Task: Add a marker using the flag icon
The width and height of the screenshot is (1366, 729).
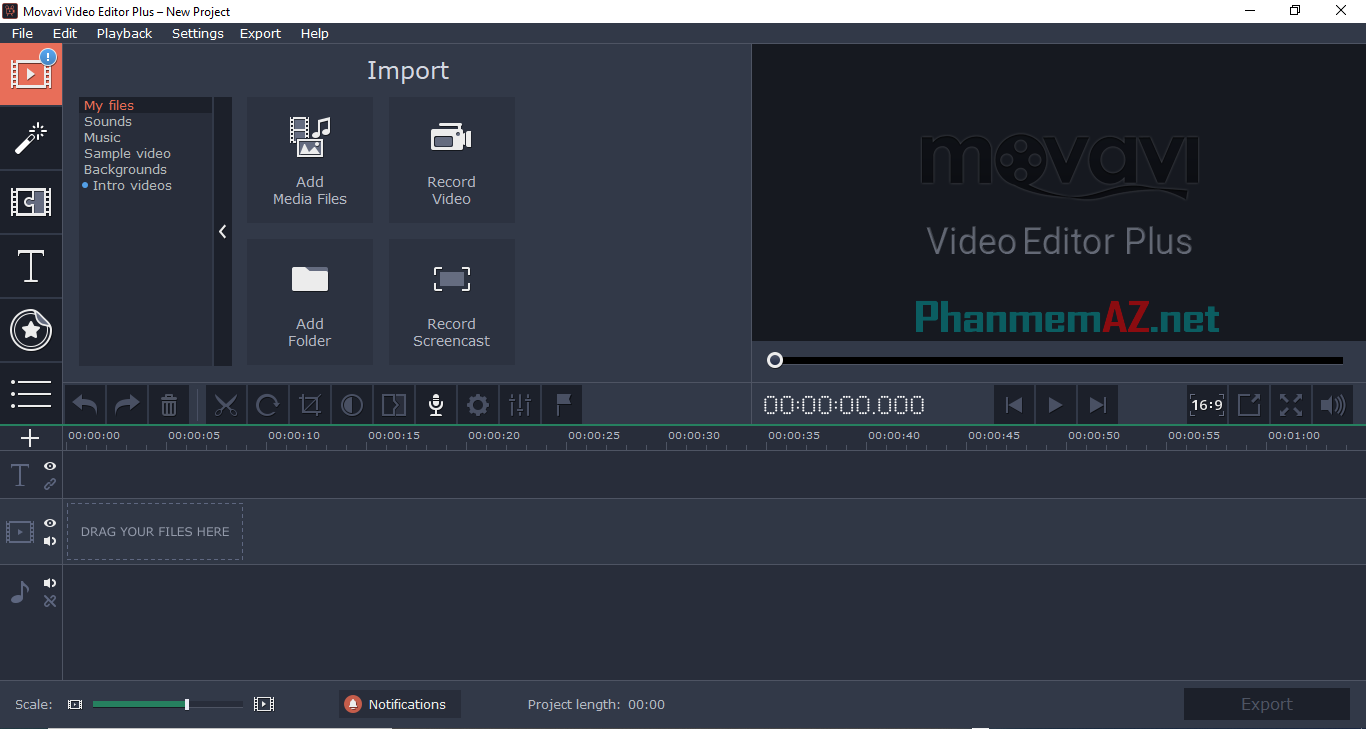Action: (x=562, y=404)
